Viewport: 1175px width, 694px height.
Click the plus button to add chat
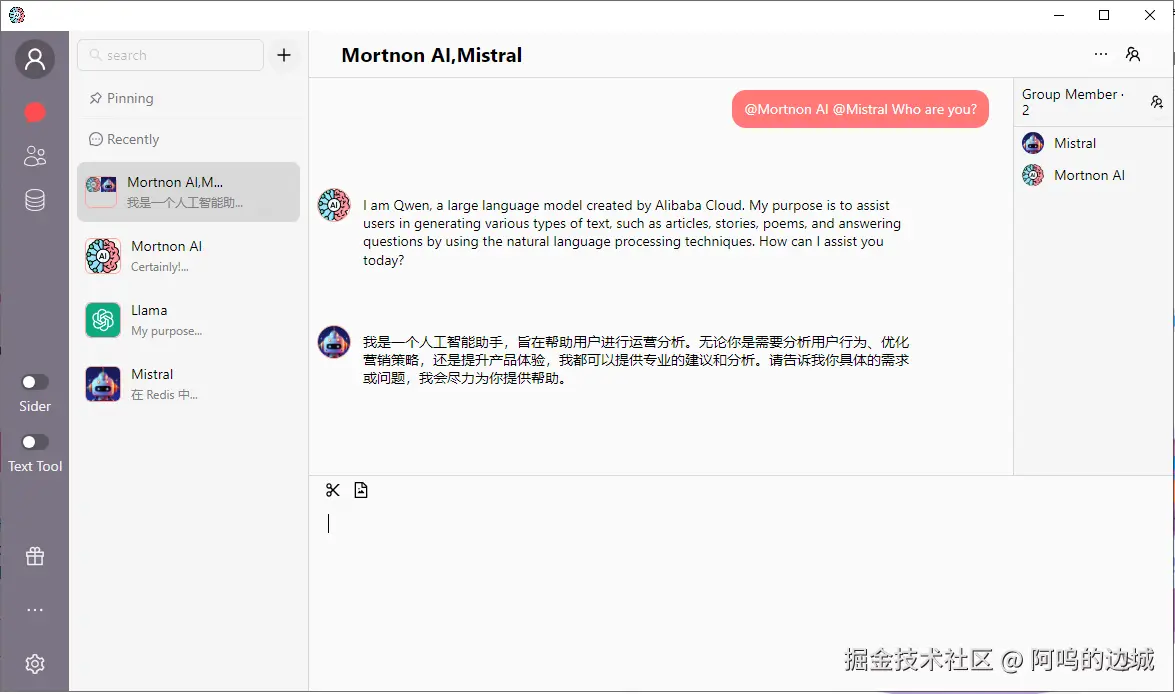click(284, 55)
